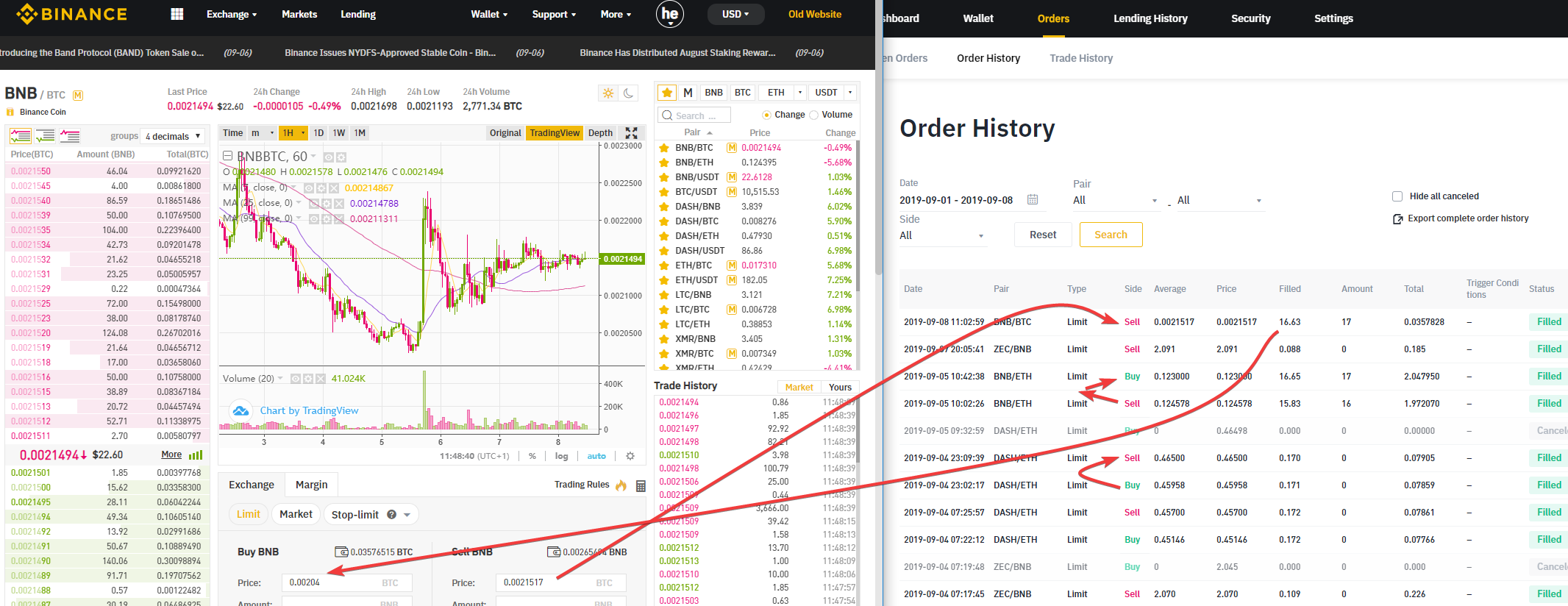Toggle visibility eye of BNBBTC series
The image size is (1568, 606).
[x=329, y=157]
